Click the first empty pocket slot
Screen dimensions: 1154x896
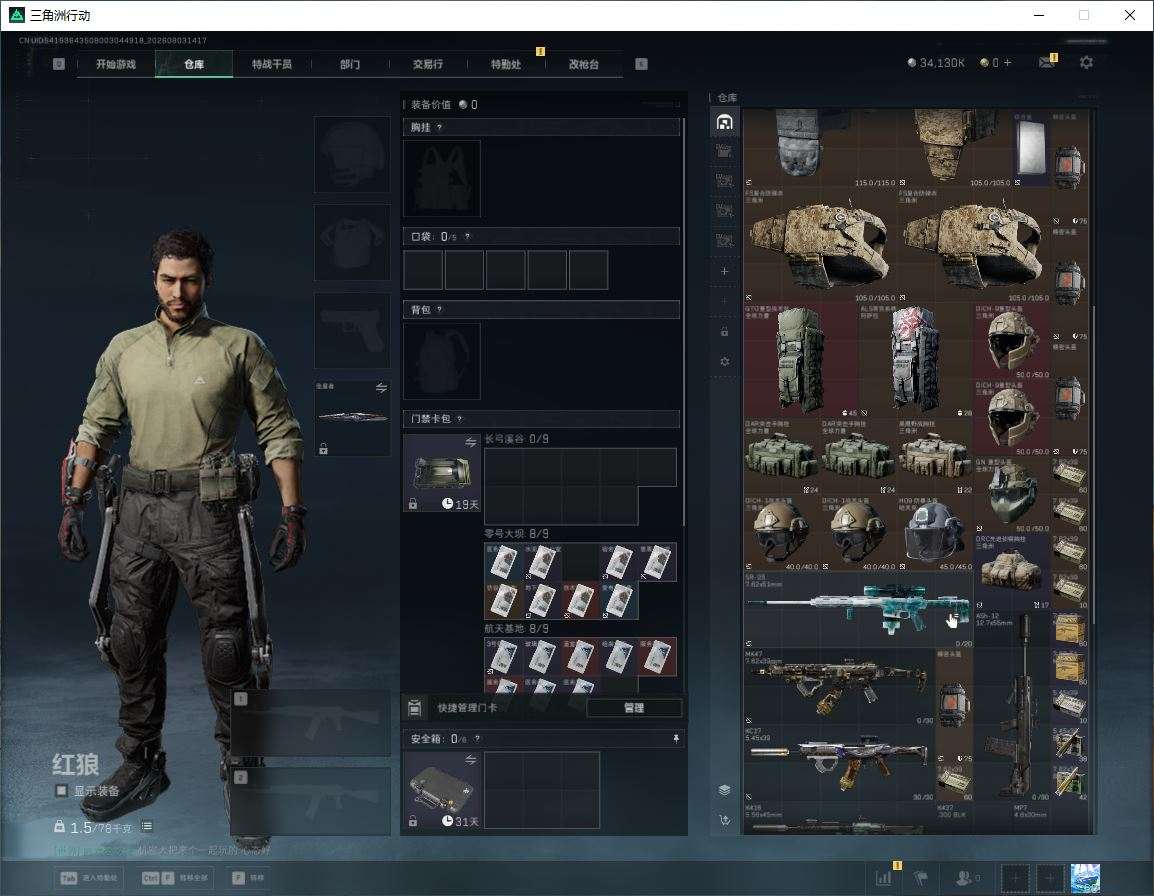tap(423, 269)
